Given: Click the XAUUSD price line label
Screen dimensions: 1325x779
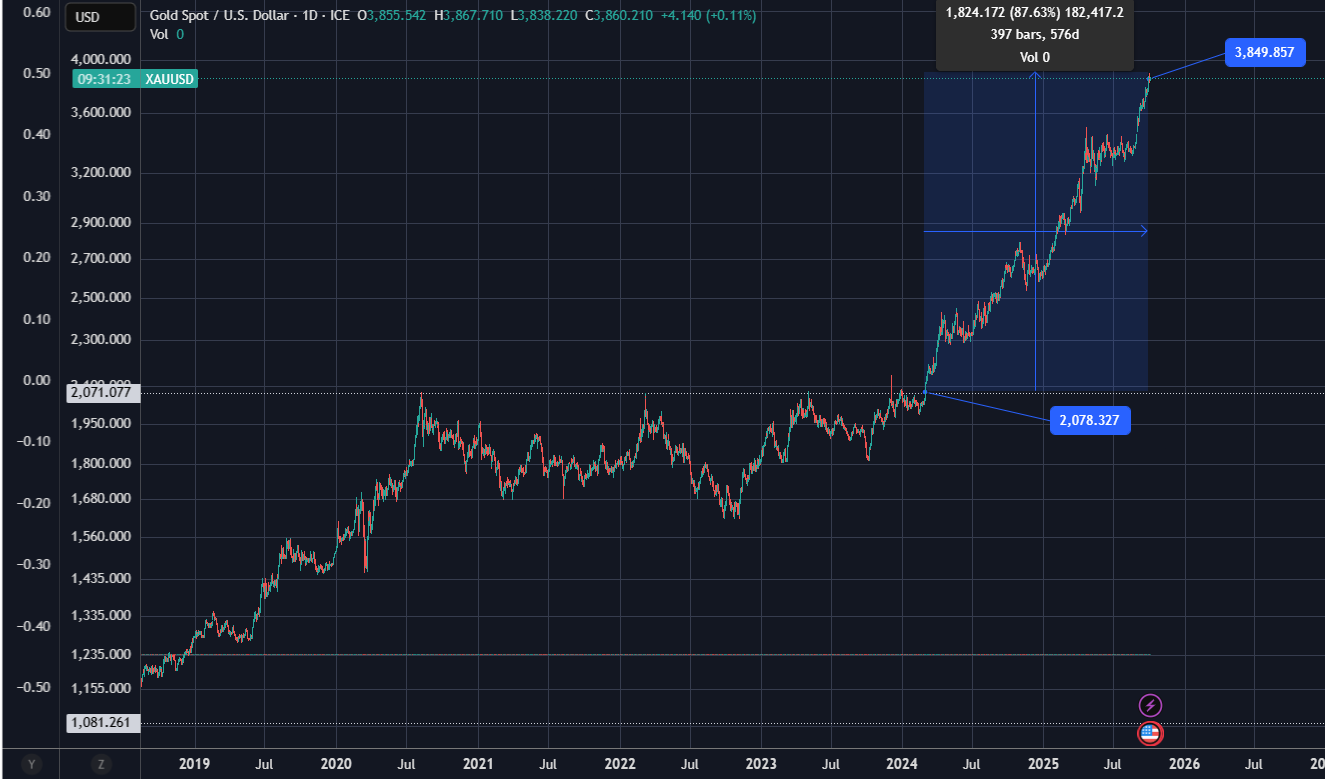Looking at the screenshot, I should (x=169, y=79).
